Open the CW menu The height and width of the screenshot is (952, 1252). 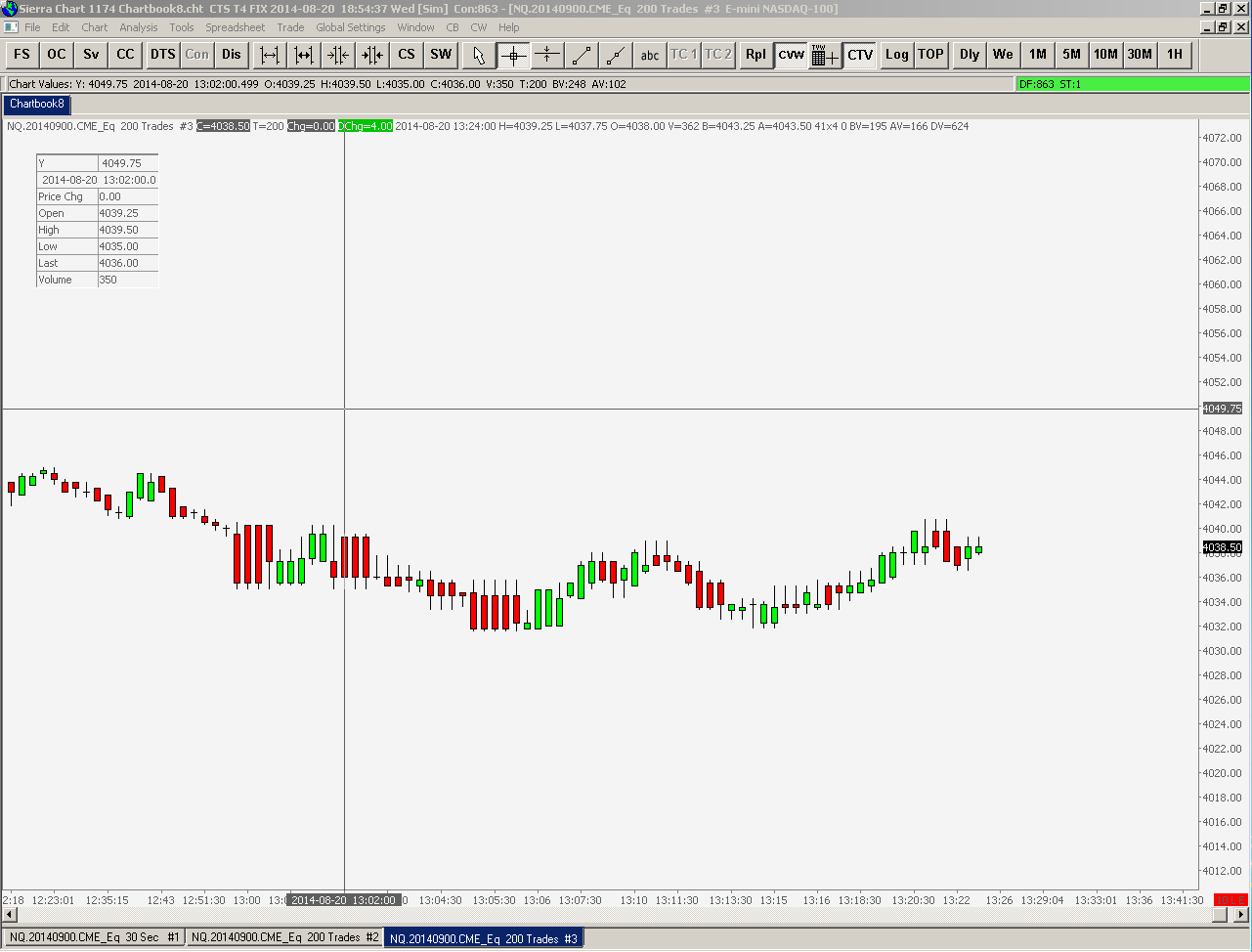[479, 27]
